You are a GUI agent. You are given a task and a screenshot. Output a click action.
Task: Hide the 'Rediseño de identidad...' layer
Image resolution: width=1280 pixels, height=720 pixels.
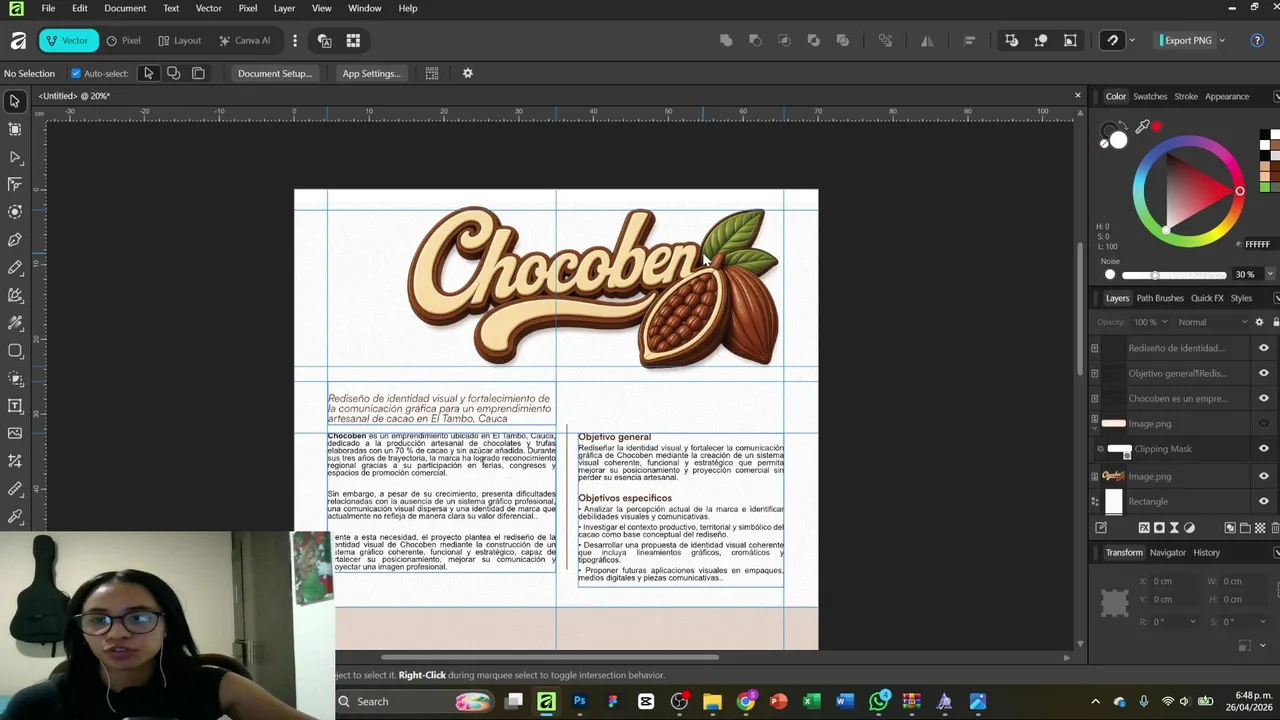tap(1263, 348)
